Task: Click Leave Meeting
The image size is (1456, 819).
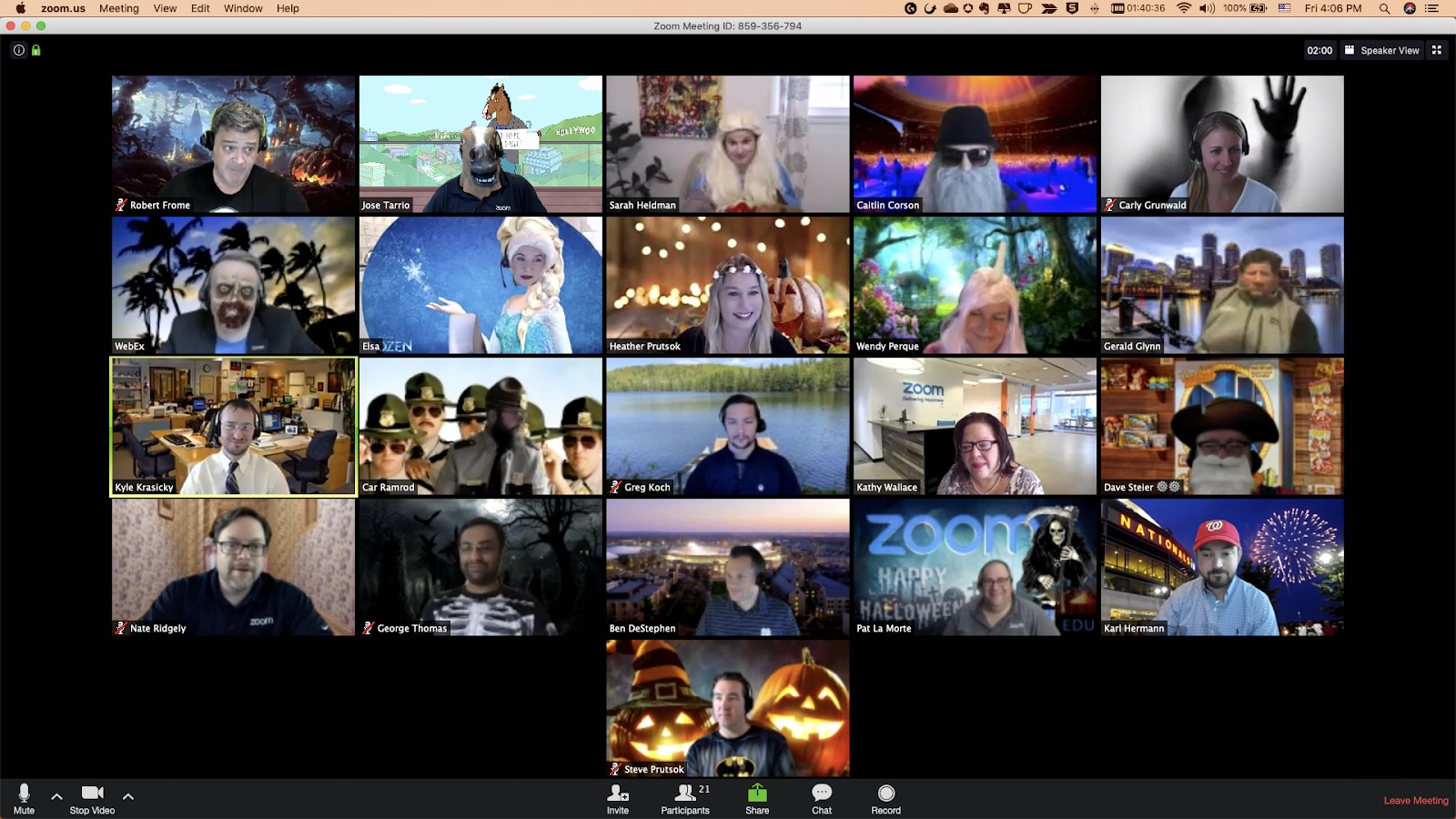Action: (1415, 801)
